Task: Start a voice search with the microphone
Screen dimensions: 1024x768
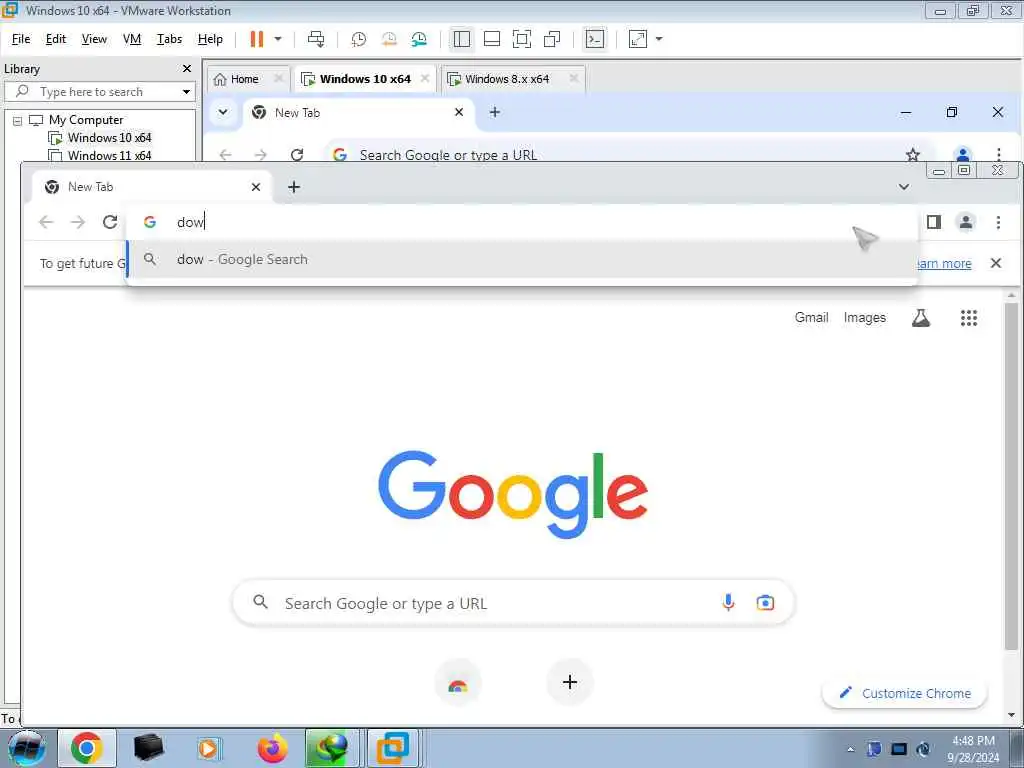Action: (x=728, y=602)
